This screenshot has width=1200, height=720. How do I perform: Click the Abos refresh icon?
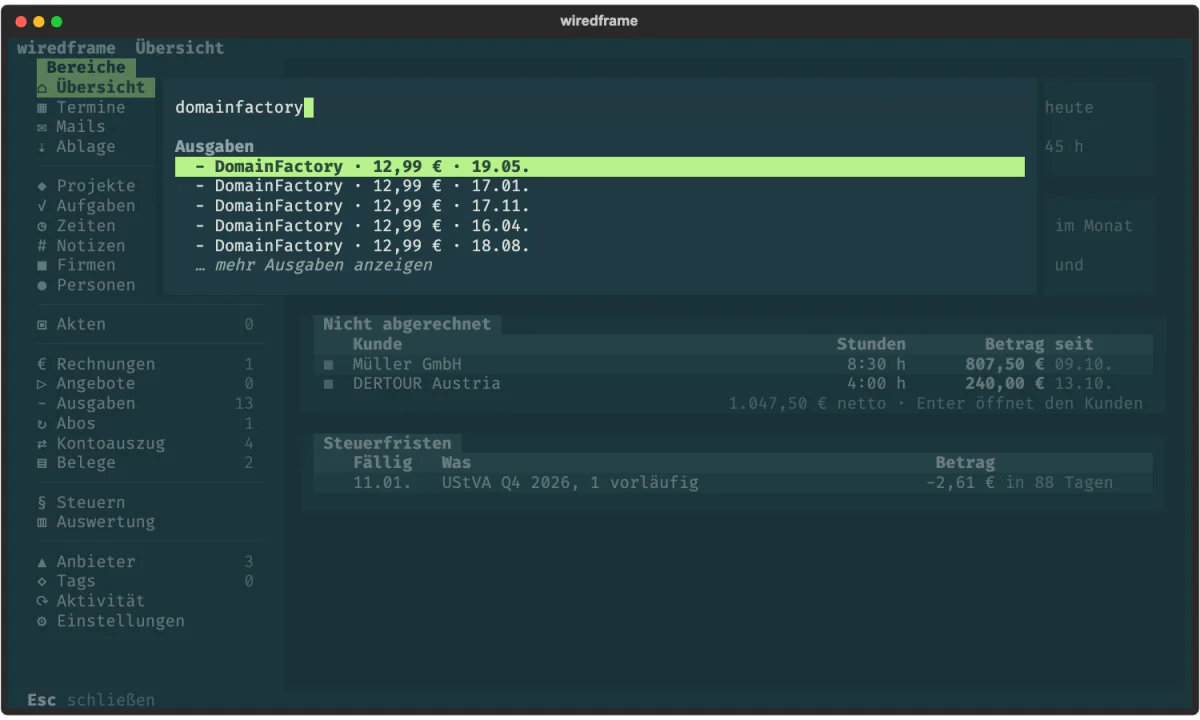point(42,424)
